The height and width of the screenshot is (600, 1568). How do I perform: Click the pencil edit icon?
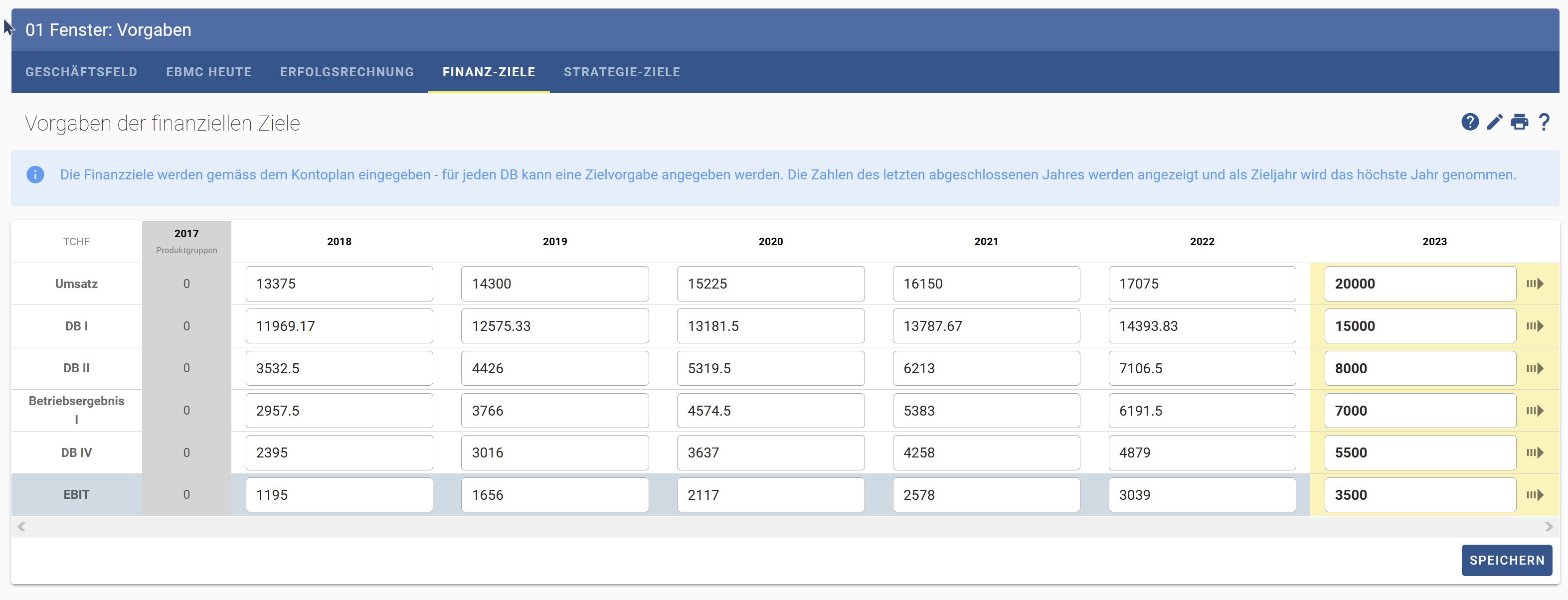(1494, 122)
